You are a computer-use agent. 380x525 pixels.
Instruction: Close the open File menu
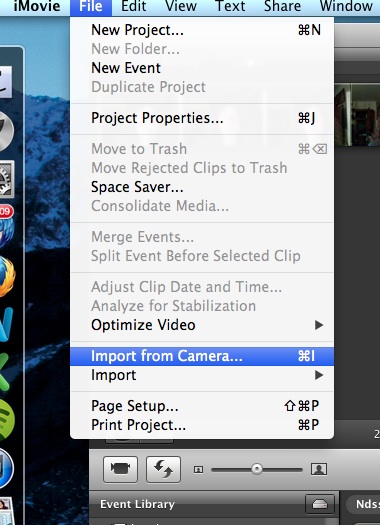(x=91, y=7)
